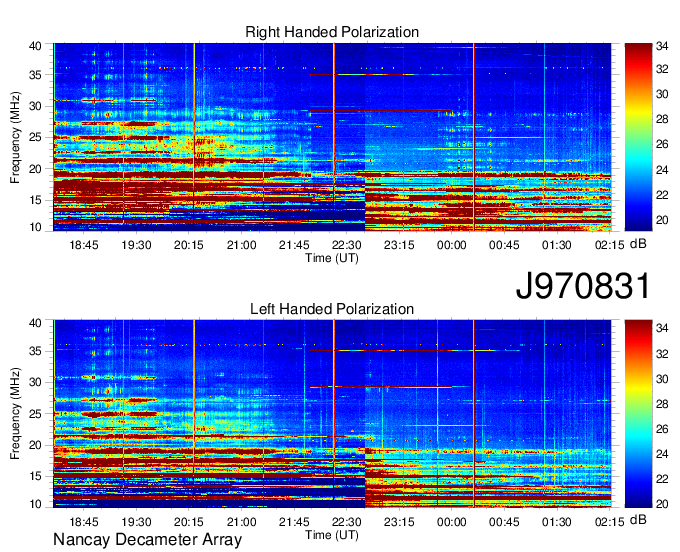The image size is (680, 552).
Task: Click the Right Handed Polarization title
Action: point(332,32)
